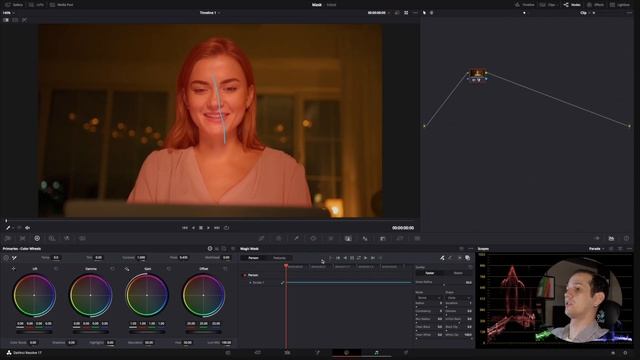This screenshot has width=640, height=360.
Task: Play the clip in reverse
Action: 193,228
